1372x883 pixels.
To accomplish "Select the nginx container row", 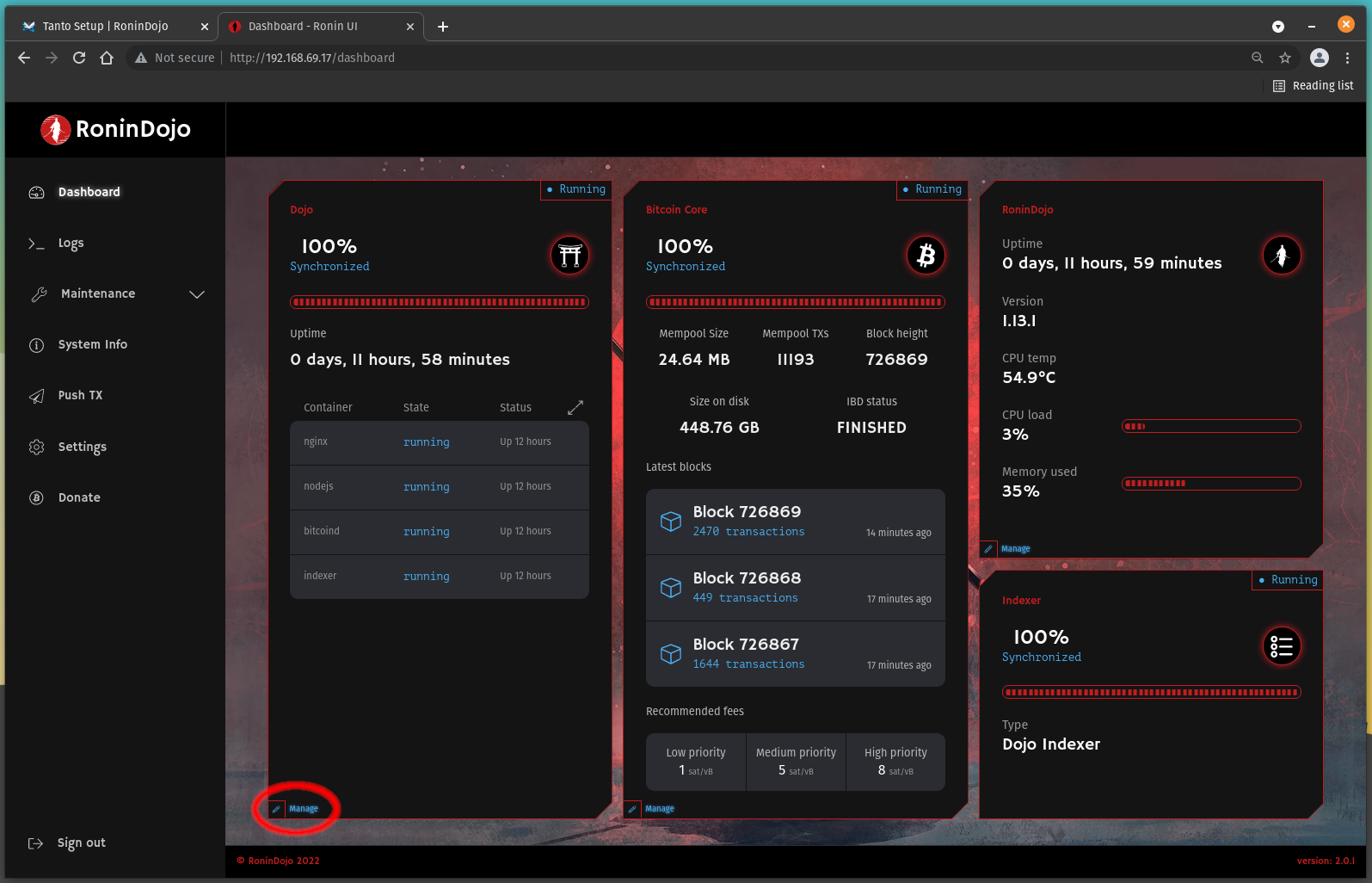I will [440, 442].
